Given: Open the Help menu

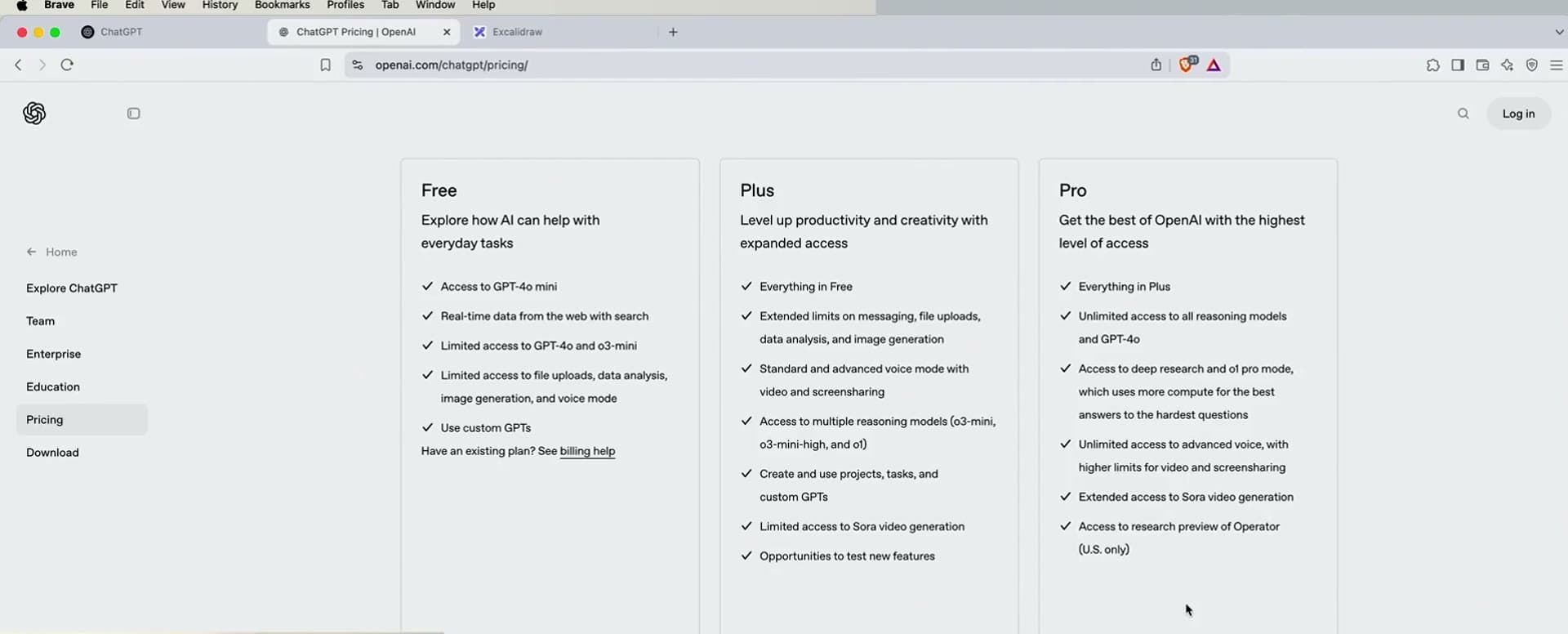Looking at the screenshot, I should [x=483, y=5].
